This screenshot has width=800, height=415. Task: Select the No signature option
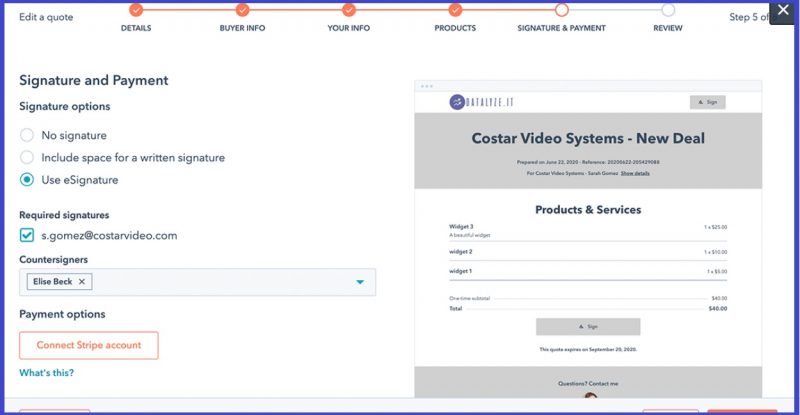(27, 135)
